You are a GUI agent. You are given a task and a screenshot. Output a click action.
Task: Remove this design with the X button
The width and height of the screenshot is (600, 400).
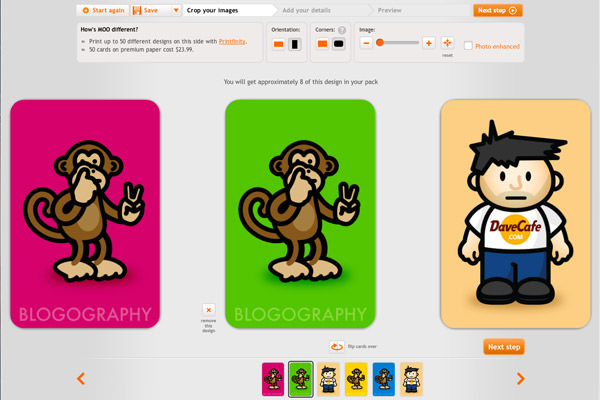tap(209, 309)
